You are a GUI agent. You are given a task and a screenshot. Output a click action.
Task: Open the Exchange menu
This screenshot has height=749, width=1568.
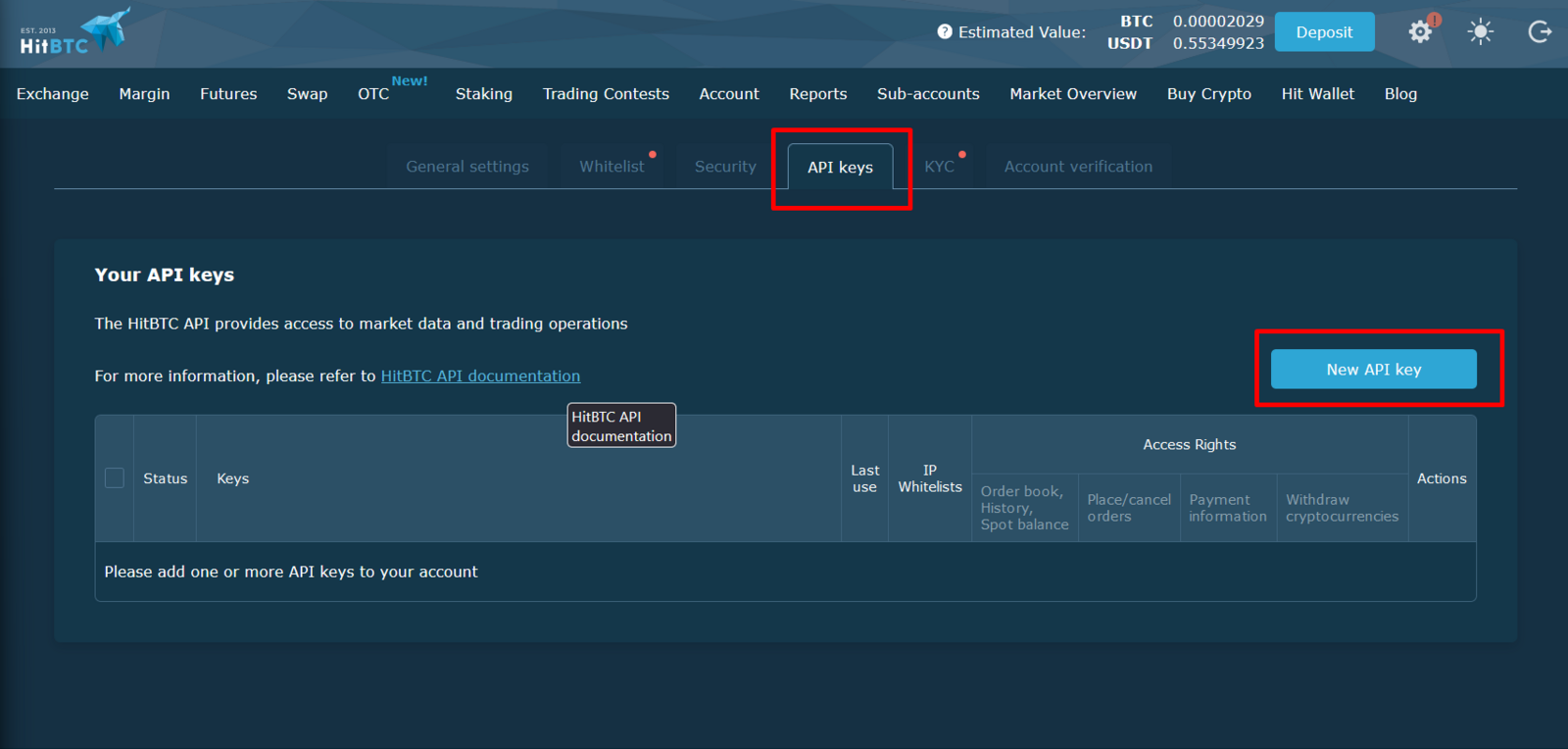(53, 94)
